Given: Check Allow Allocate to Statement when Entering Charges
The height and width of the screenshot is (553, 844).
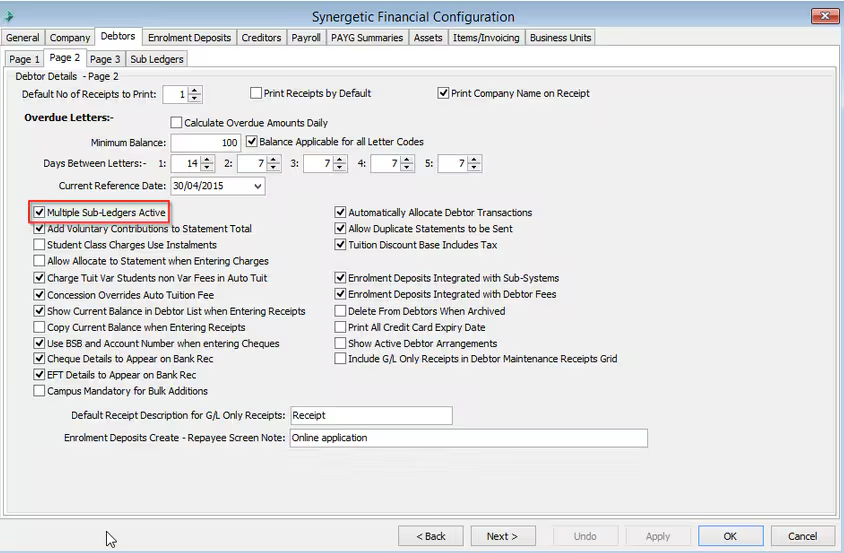Looking at the screenshot, I should (39, 261).
